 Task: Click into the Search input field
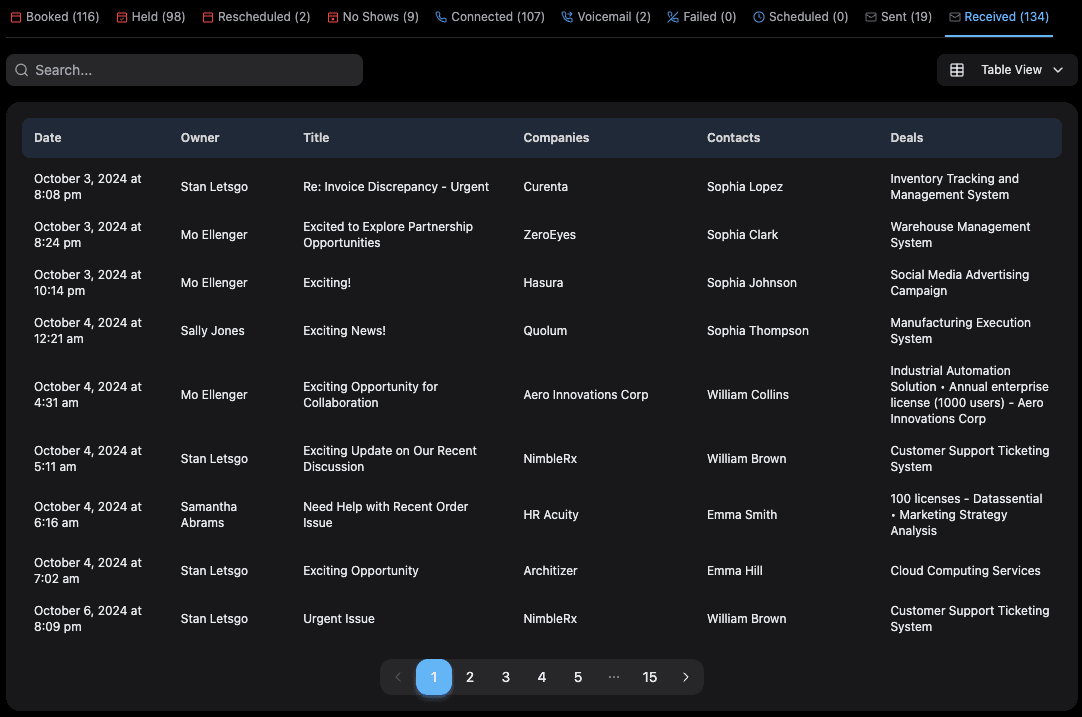[x=184, y=70]
